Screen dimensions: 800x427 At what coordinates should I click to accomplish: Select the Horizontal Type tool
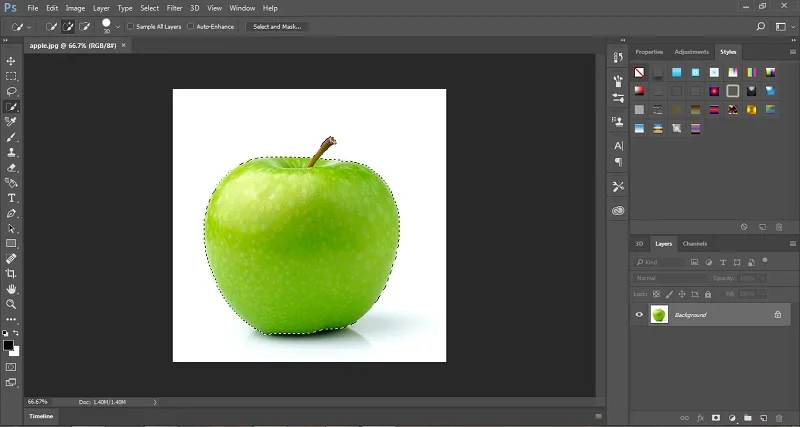[x=11, y=198]
